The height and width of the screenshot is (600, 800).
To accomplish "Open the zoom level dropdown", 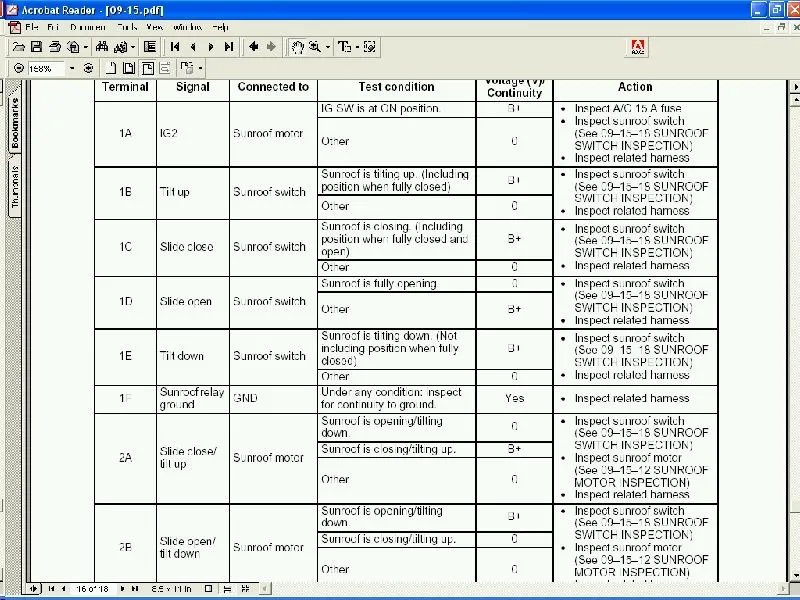I will tap(71, 68).
